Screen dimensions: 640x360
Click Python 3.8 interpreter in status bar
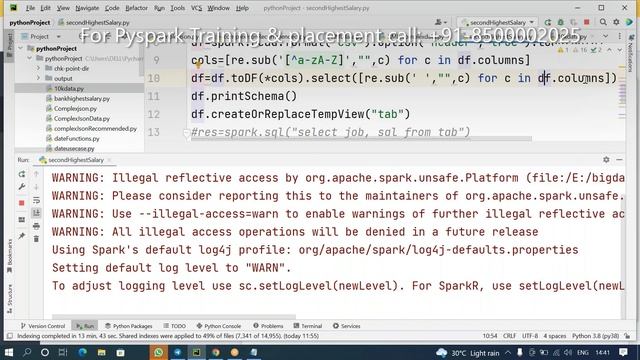(x=596, y=336)
